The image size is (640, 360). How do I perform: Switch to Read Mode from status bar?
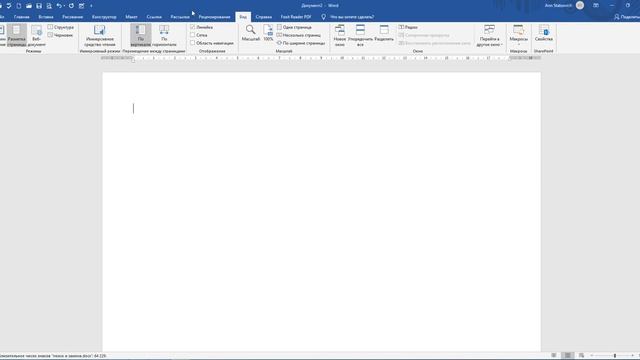click(553, 356)
